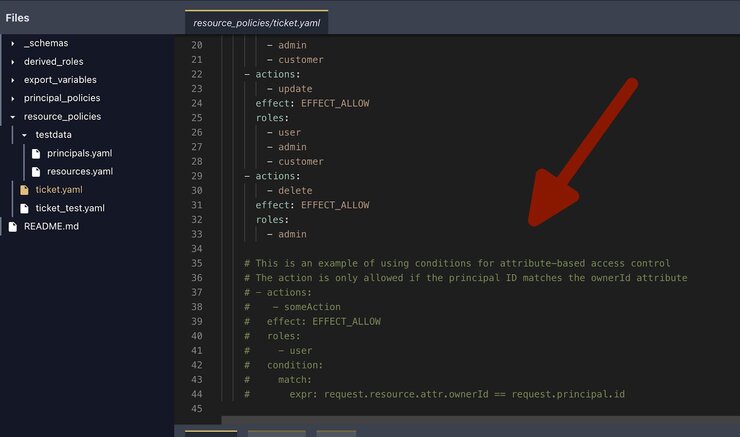Select the testdata folder label

53,135
